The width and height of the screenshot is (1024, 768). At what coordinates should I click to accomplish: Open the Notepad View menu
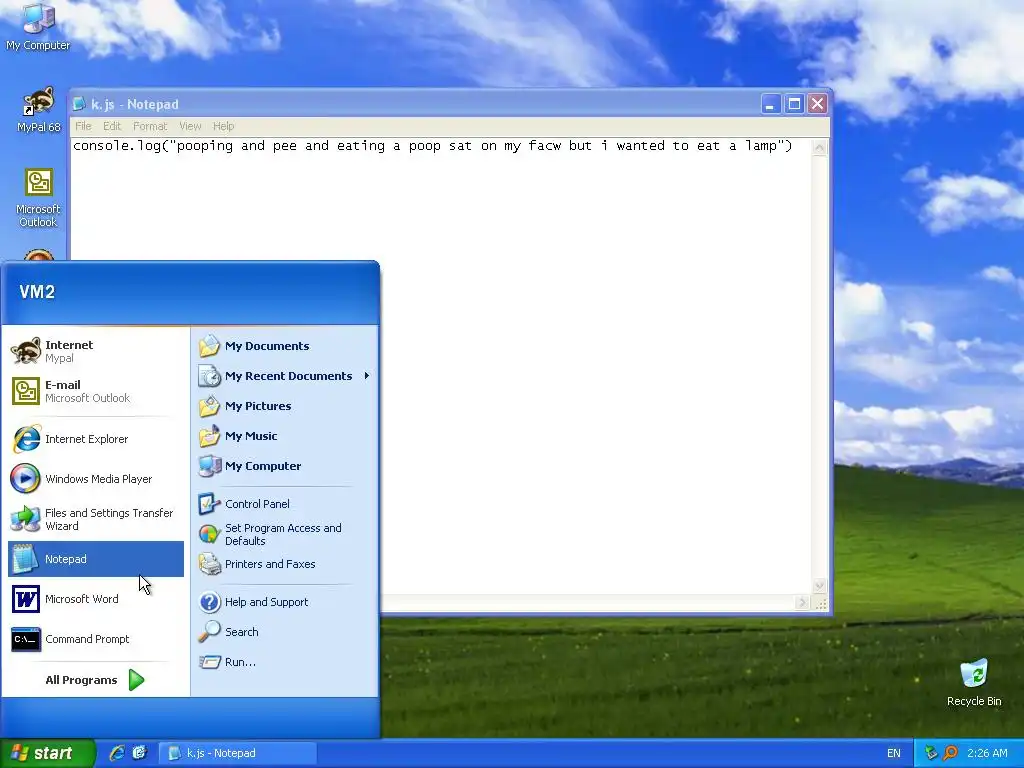190,126
